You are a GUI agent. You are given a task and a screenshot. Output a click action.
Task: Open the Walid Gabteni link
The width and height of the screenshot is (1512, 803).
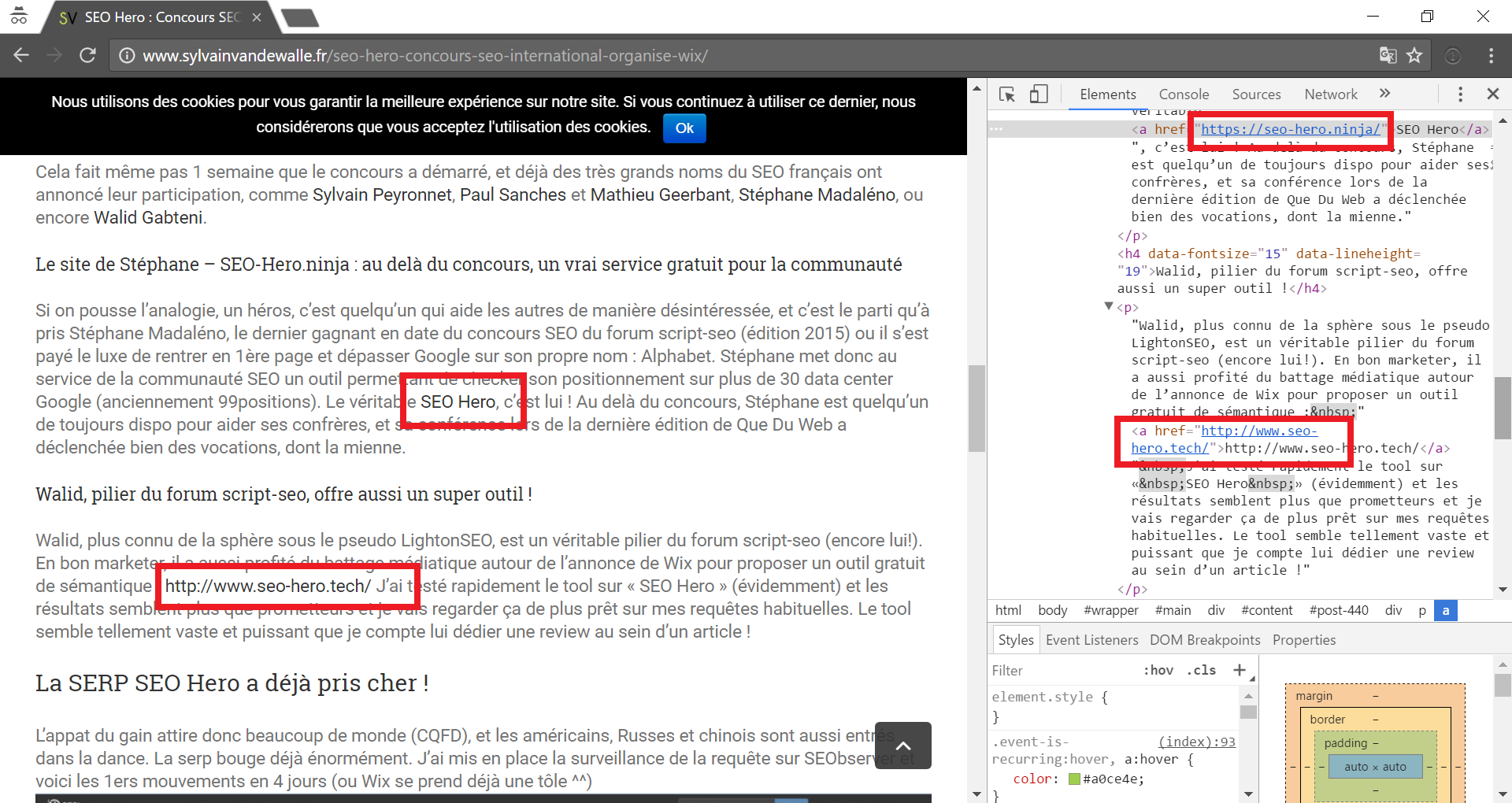(x=148, y=217)
